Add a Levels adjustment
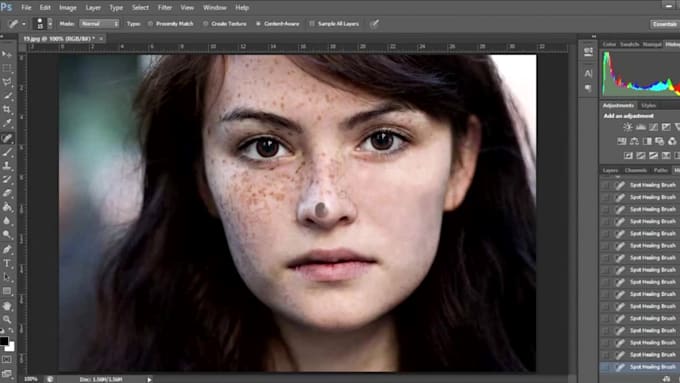The height and width of the screenshot is (383, 680). [x=641, y=127]
